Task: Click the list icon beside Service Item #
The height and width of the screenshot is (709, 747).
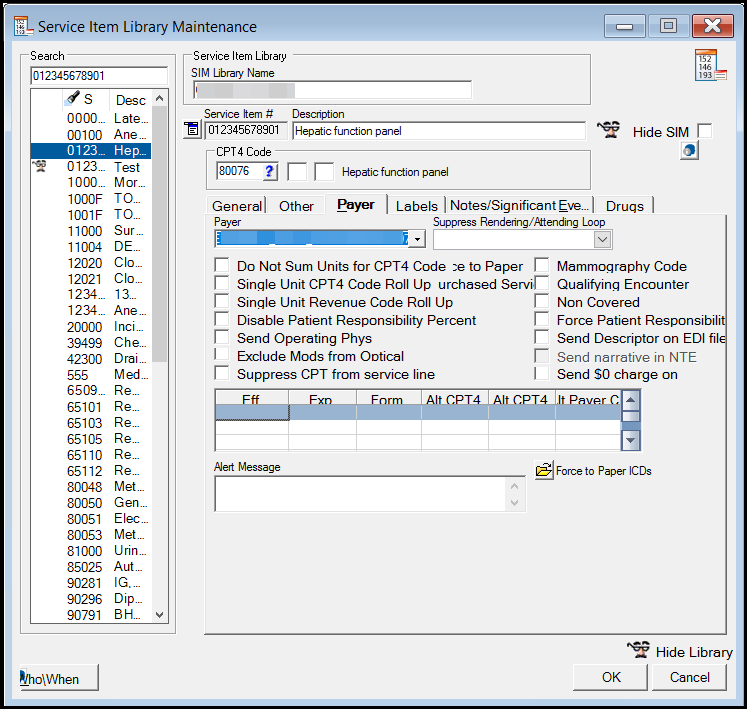Action: click(x=192, y=129)
